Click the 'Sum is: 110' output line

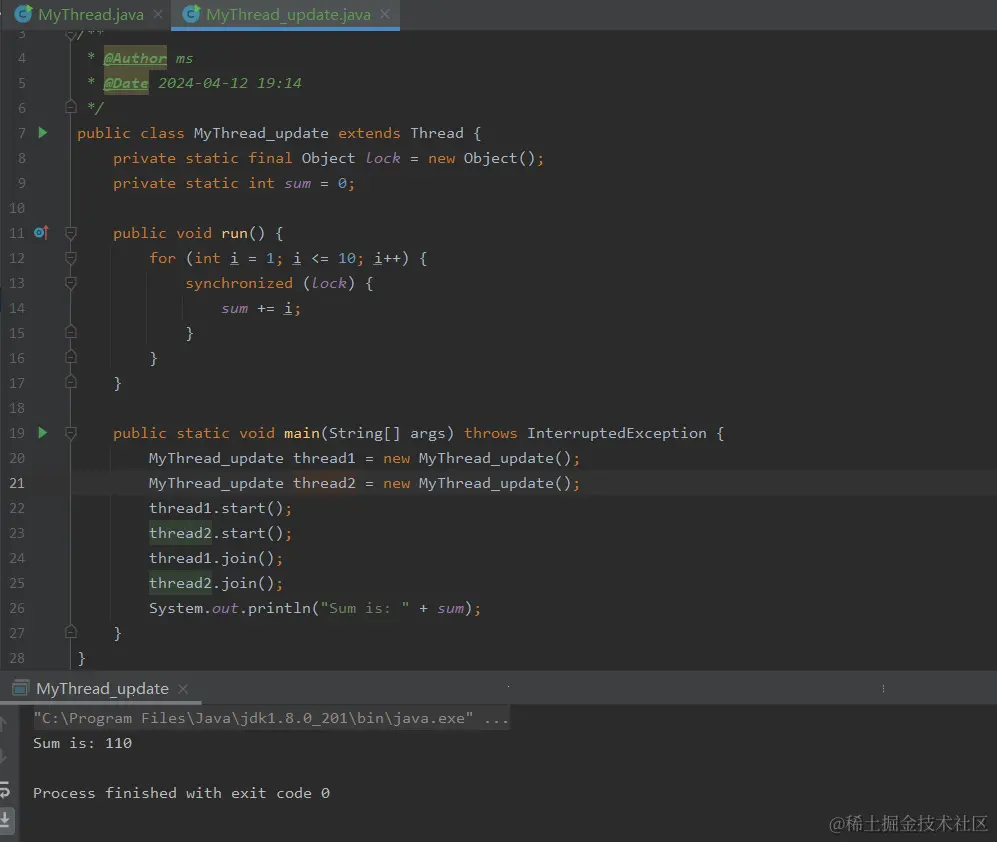83,743
